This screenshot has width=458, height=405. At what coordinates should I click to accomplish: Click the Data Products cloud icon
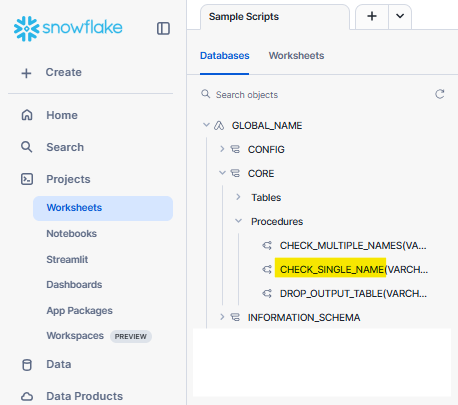27,397
